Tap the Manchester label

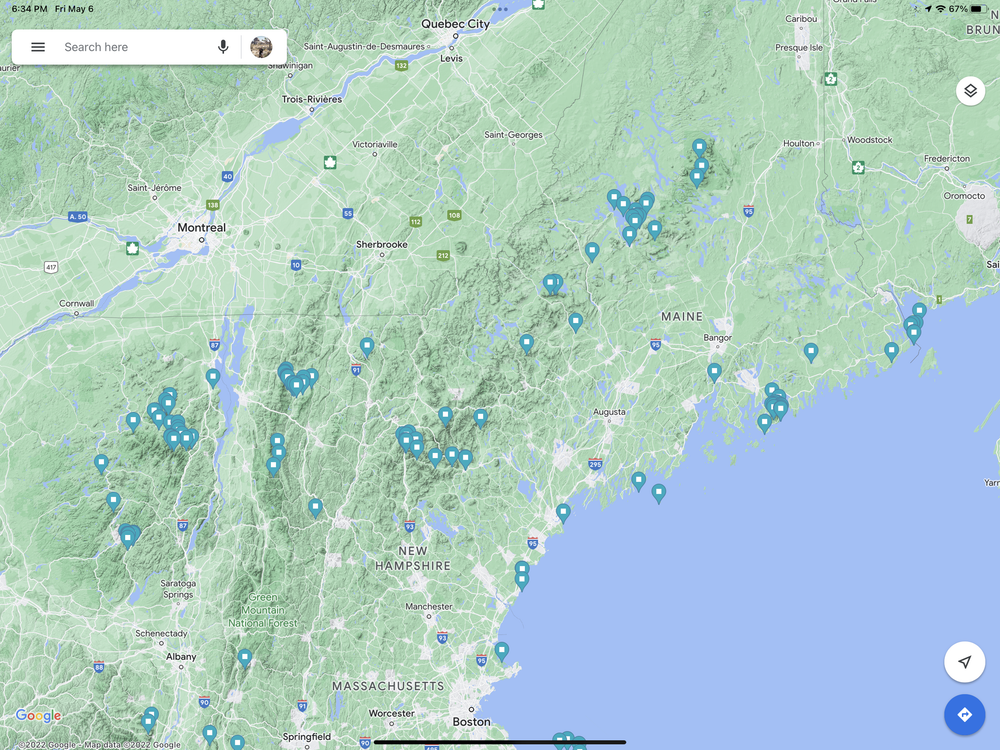(429, 607)
